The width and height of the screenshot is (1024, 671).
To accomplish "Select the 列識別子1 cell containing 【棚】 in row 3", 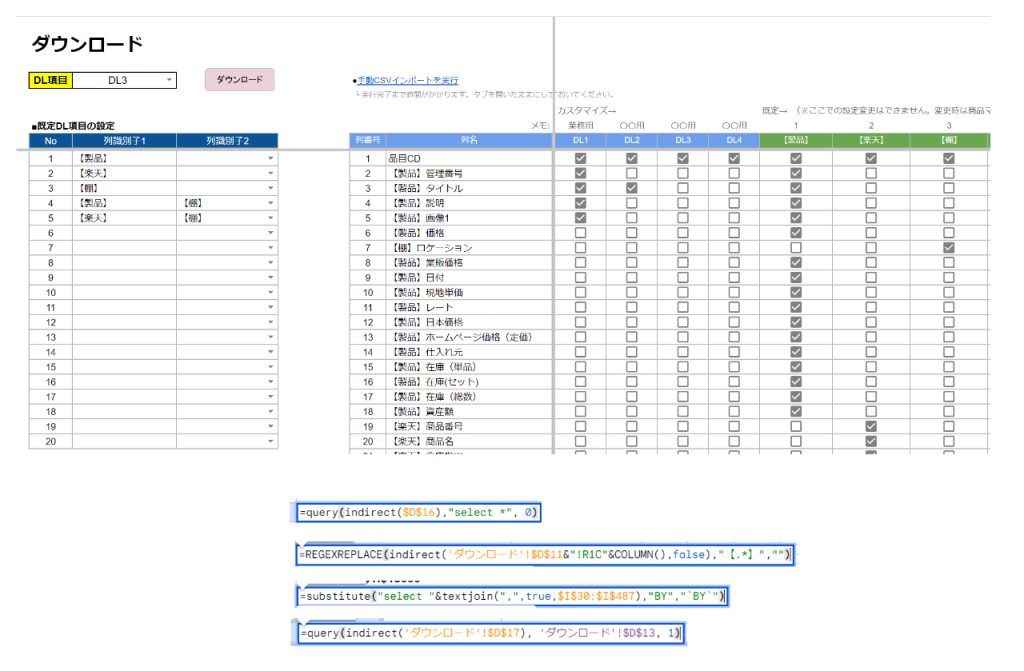I will coord(124,188).
